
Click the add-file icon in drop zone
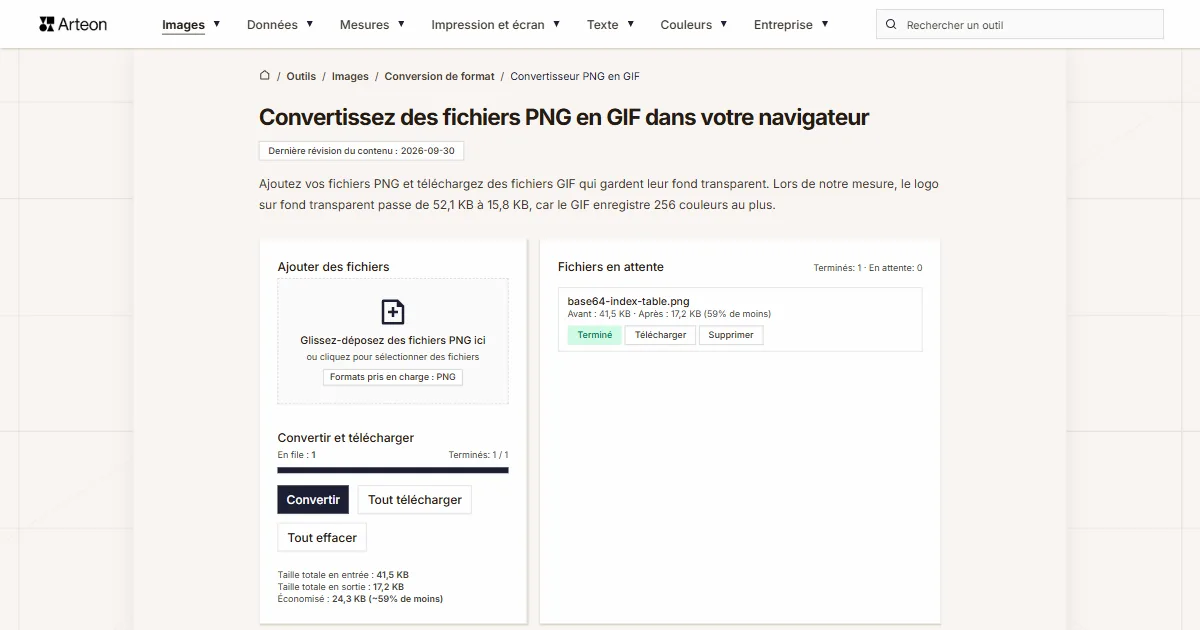click(x=393, y=312)
